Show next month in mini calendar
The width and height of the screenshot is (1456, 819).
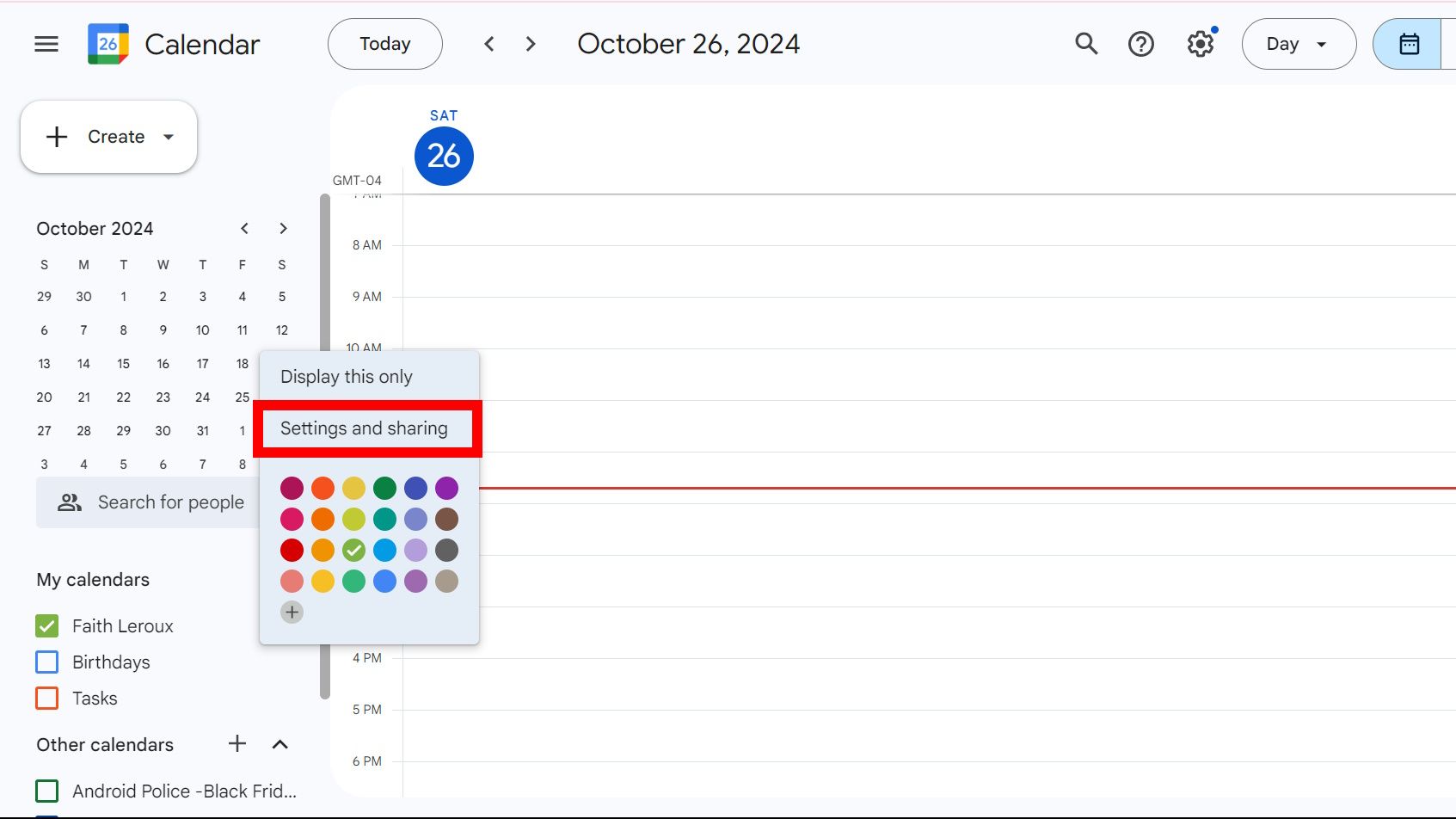click(x=283, y=228)
